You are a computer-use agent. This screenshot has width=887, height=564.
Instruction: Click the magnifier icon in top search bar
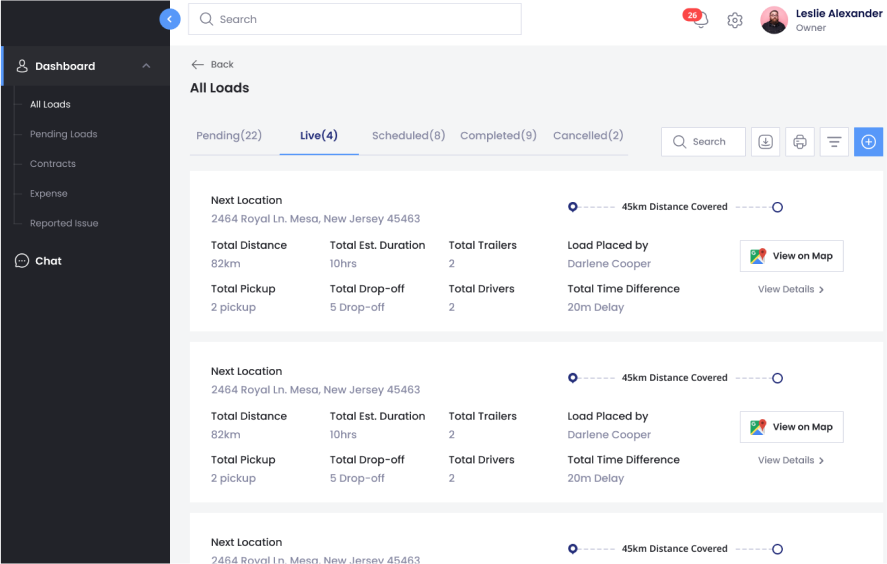206,19
